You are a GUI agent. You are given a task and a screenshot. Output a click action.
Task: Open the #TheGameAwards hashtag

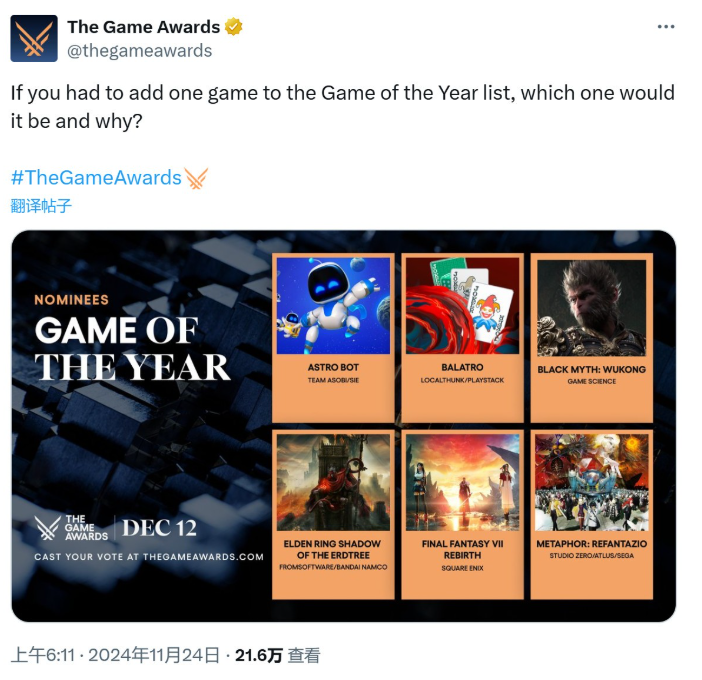pyautogui.click(x=96, y=178)
